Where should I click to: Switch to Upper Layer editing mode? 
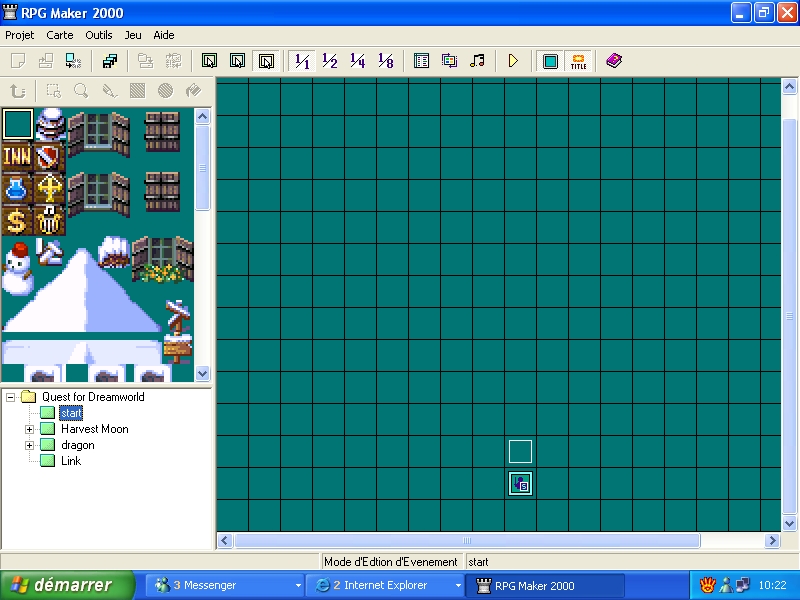(237, 61)
